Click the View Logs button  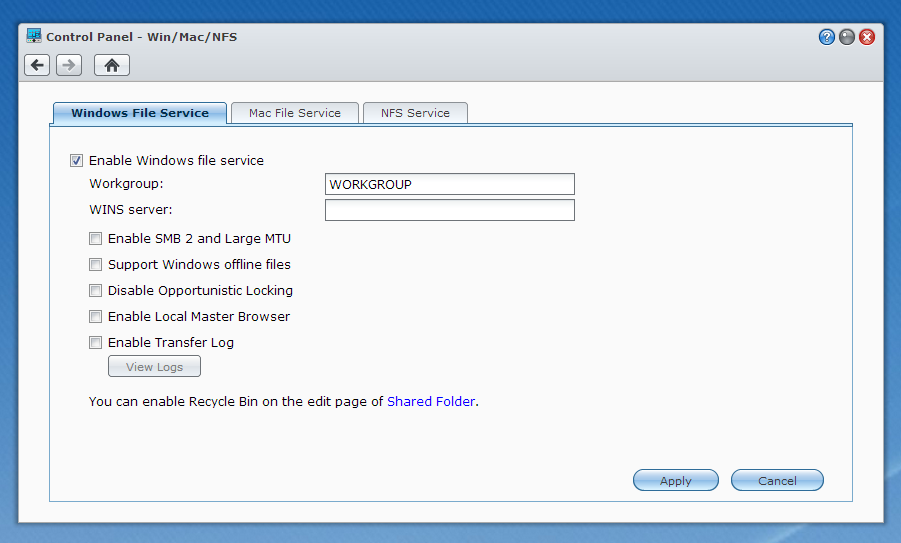click(x=155, y=367)
